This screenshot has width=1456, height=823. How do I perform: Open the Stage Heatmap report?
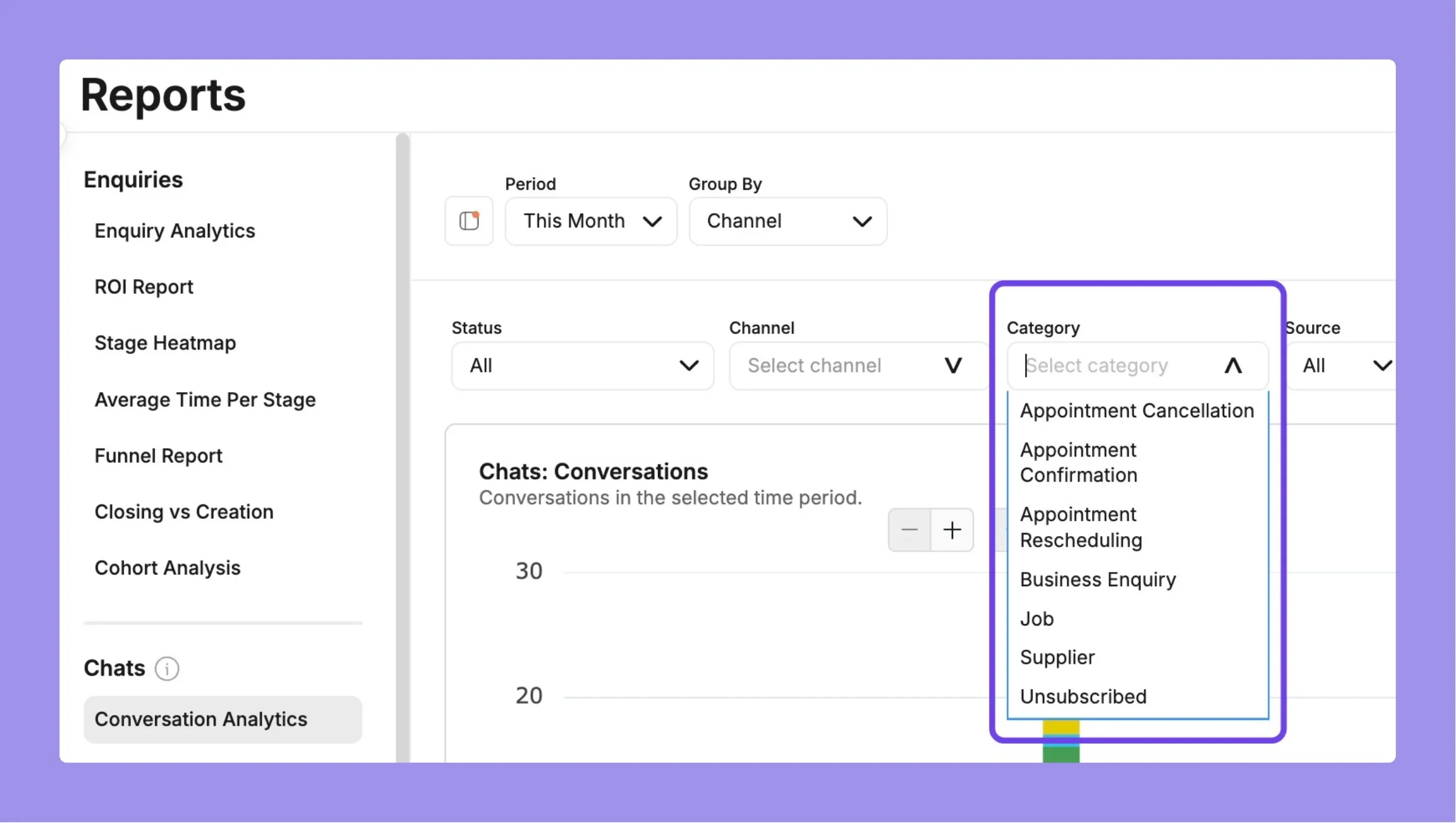pos(166,343)
